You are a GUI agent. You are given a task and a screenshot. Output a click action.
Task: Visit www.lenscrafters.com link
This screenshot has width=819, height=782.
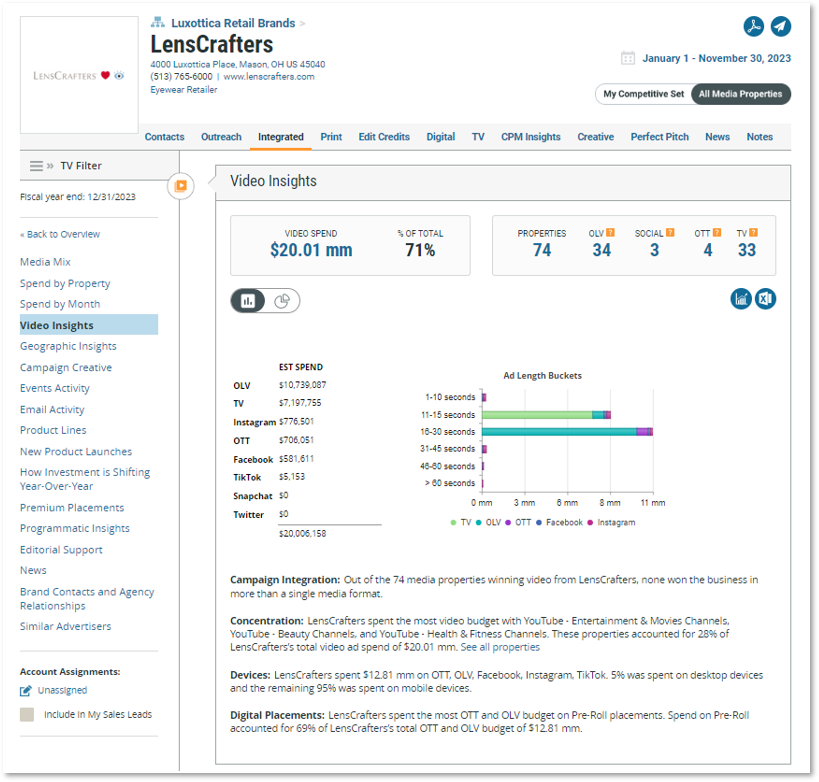click(269, 77)
